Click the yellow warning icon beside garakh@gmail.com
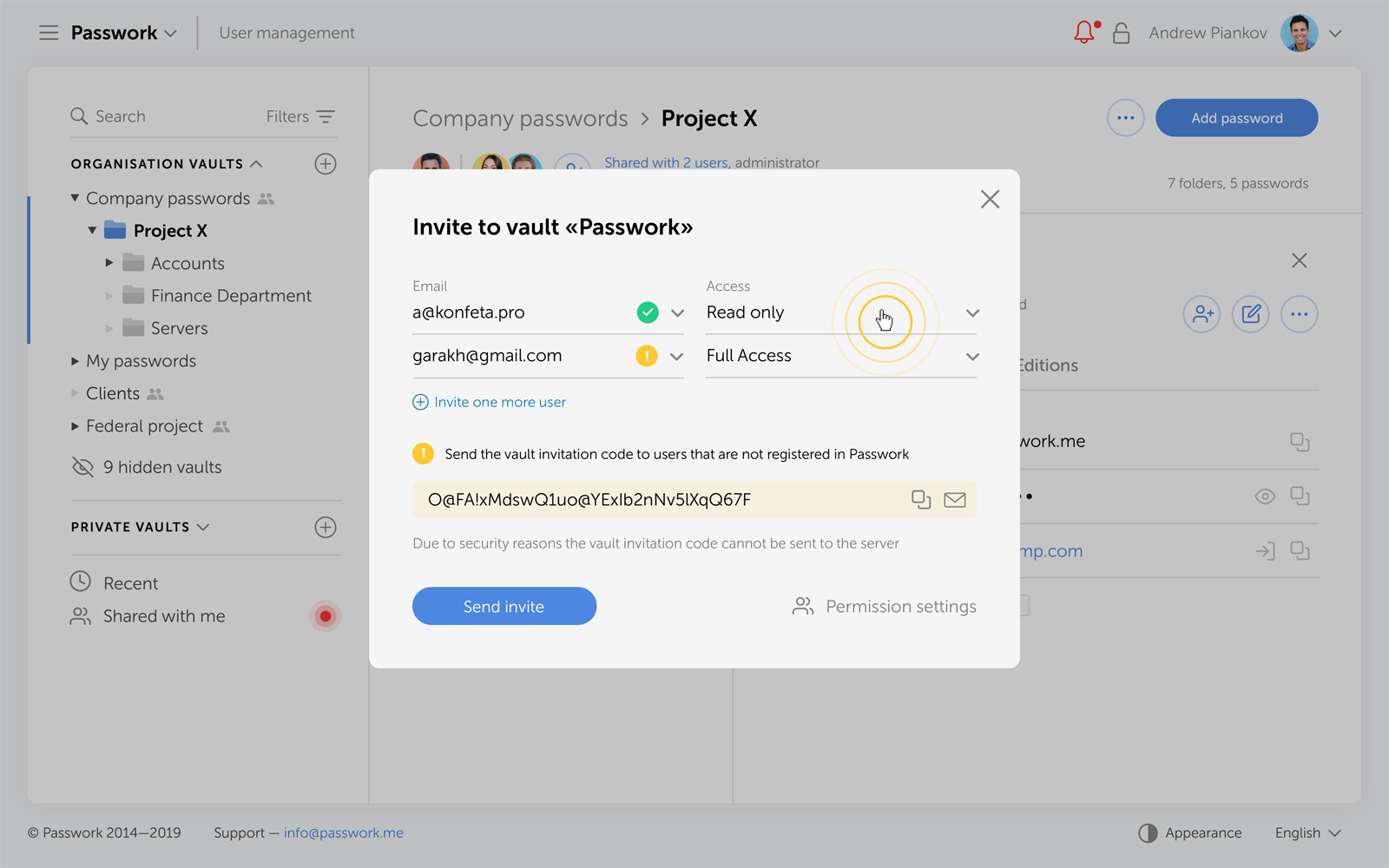This screenshot has width=1389, height=868. (647, 356)
